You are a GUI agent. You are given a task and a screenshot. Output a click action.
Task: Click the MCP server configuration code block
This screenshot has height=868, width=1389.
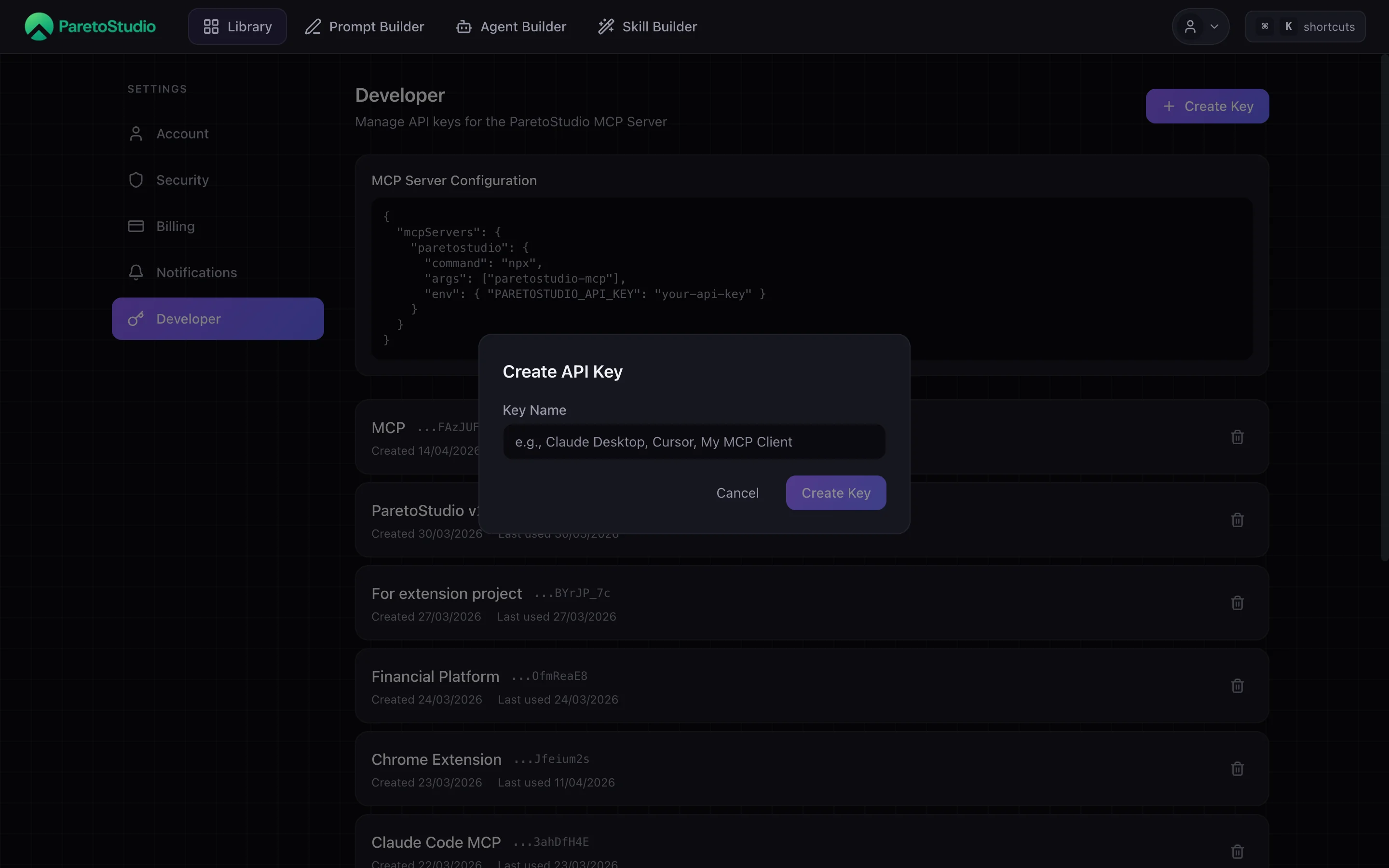tap(812, 279)
